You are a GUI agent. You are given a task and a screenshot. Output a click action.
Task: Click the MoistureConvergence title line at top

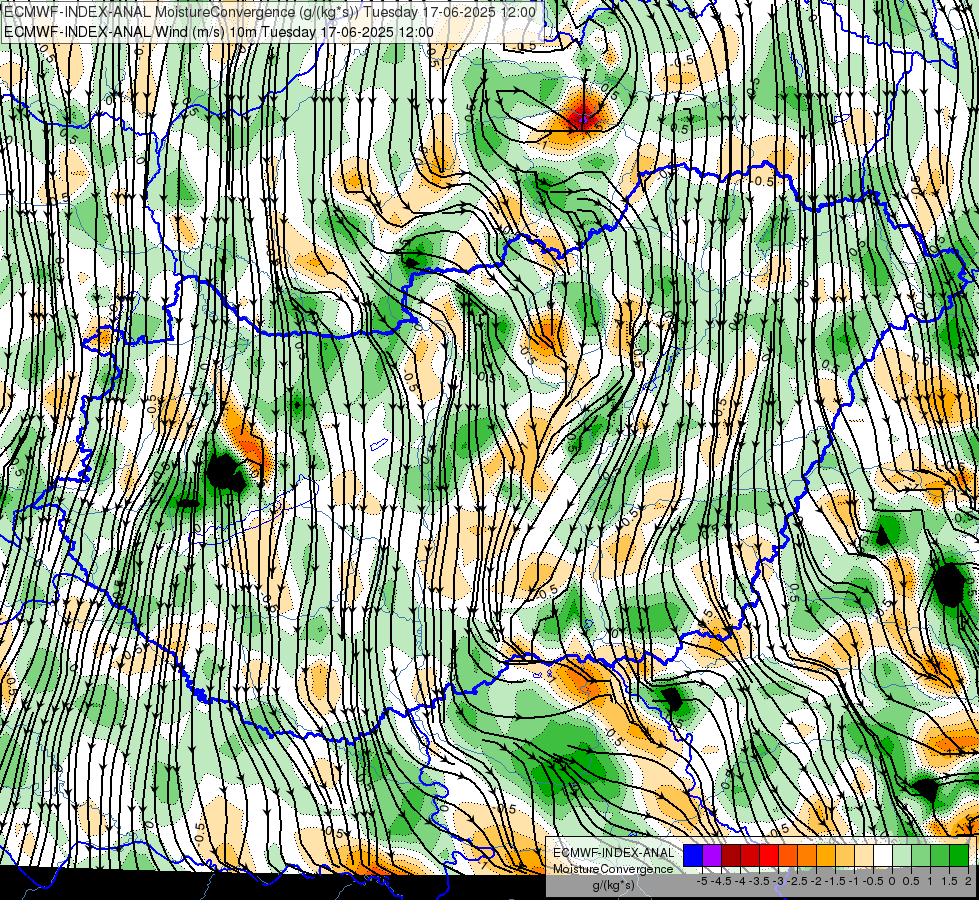click(270, 12)
